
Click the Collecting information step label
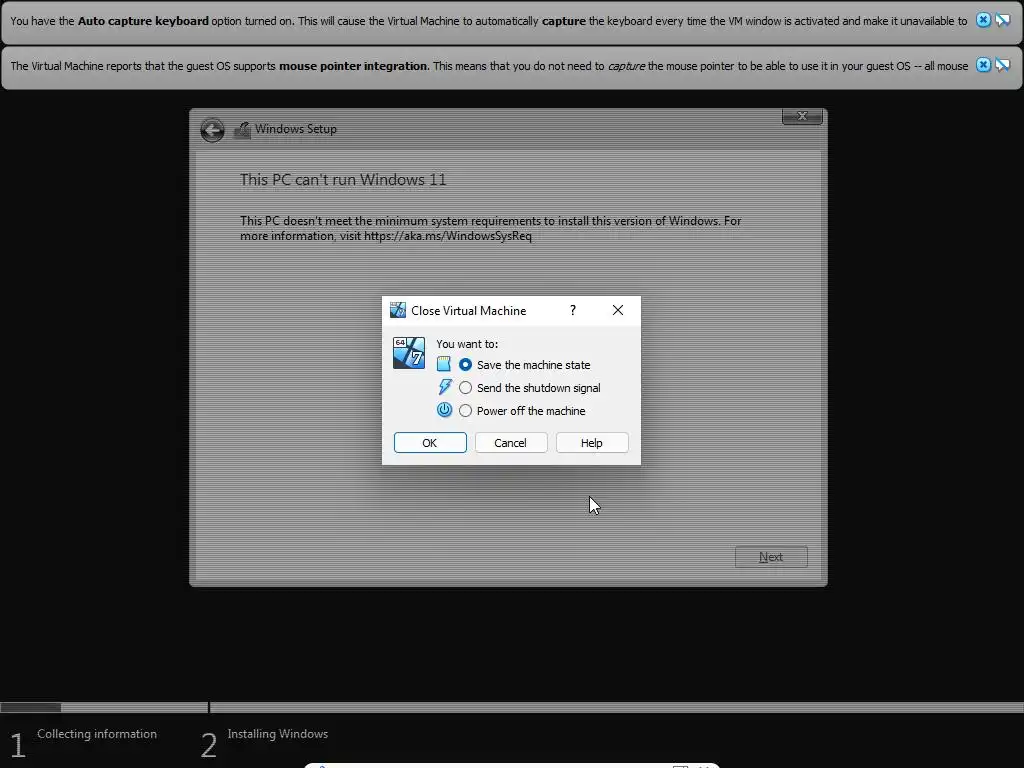tap(97, 734)
